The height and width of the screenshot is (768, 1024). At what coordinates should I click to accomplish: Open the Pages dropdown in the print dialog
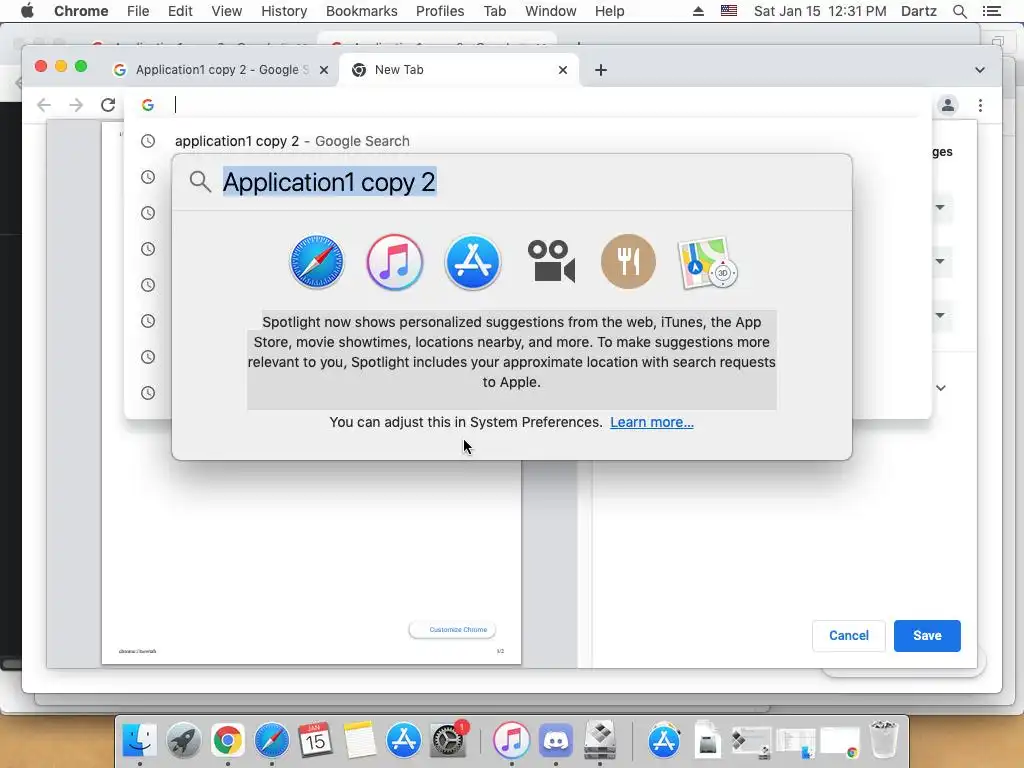click(x=940, y=261)
